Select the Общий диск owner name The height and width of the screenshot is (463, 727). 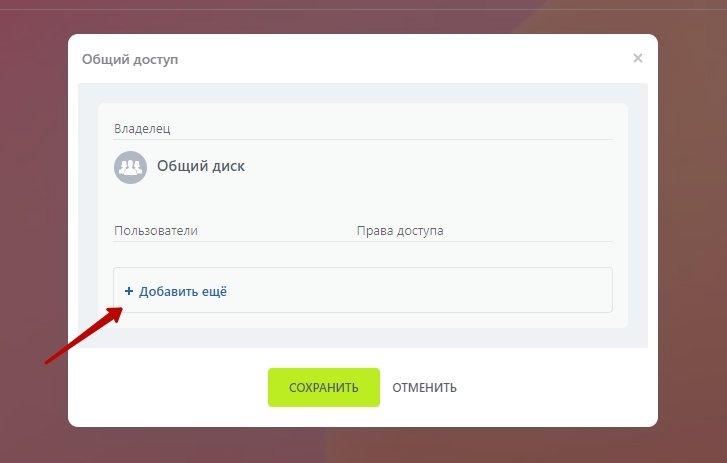tap(200, 166)
